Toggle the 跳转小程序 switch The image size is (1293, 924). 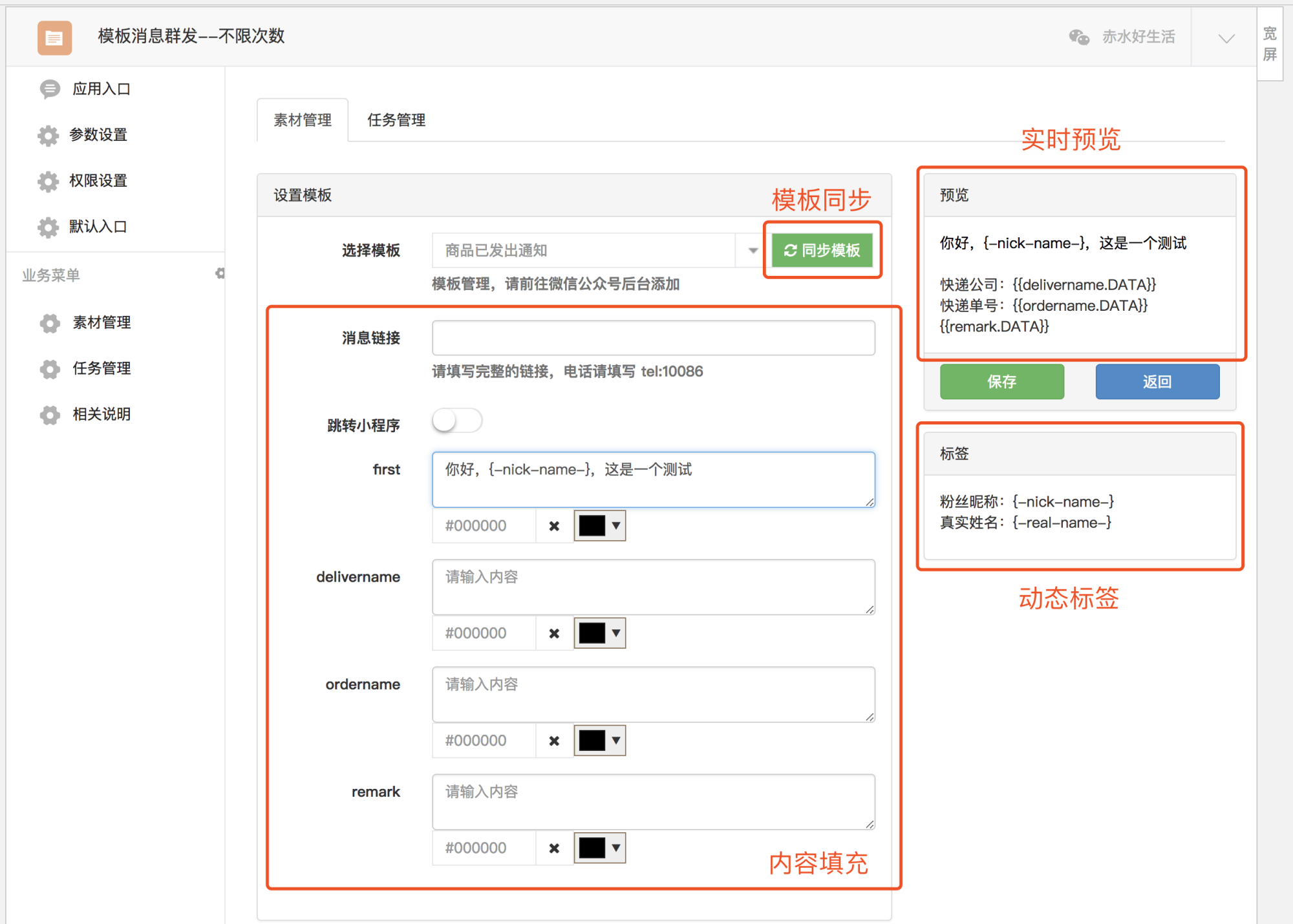click(x=457, y=421)
